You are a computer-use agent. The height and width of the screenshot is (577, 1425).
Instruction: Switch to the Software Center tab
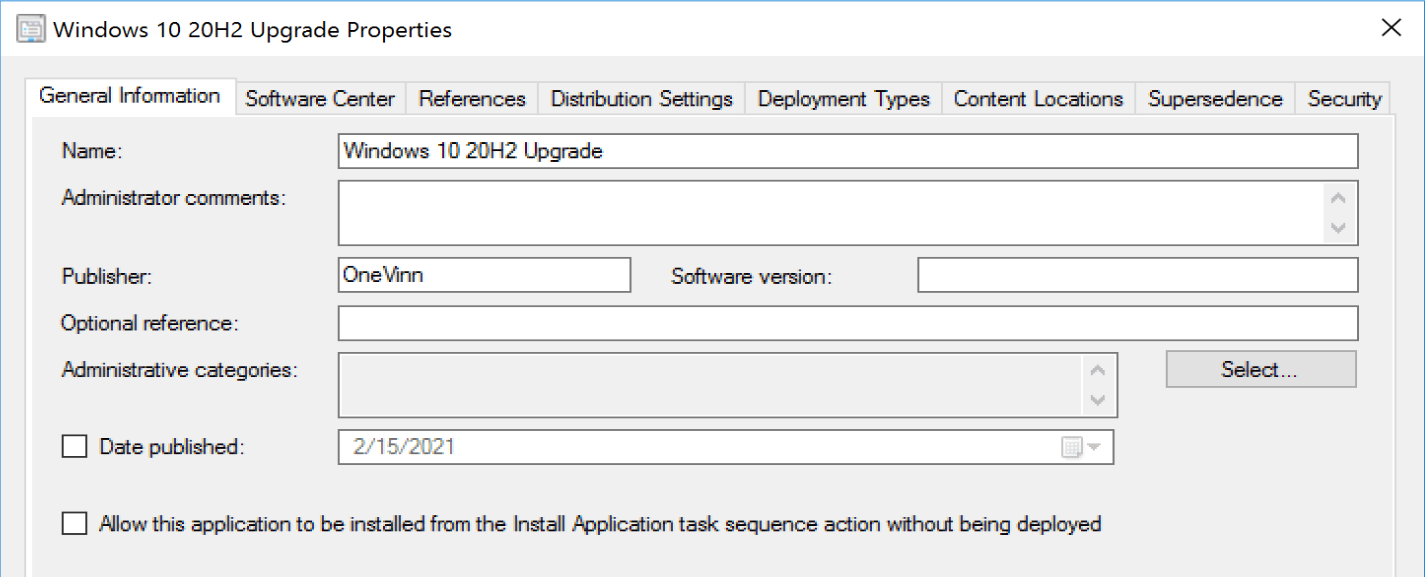(x=320, y=99)
